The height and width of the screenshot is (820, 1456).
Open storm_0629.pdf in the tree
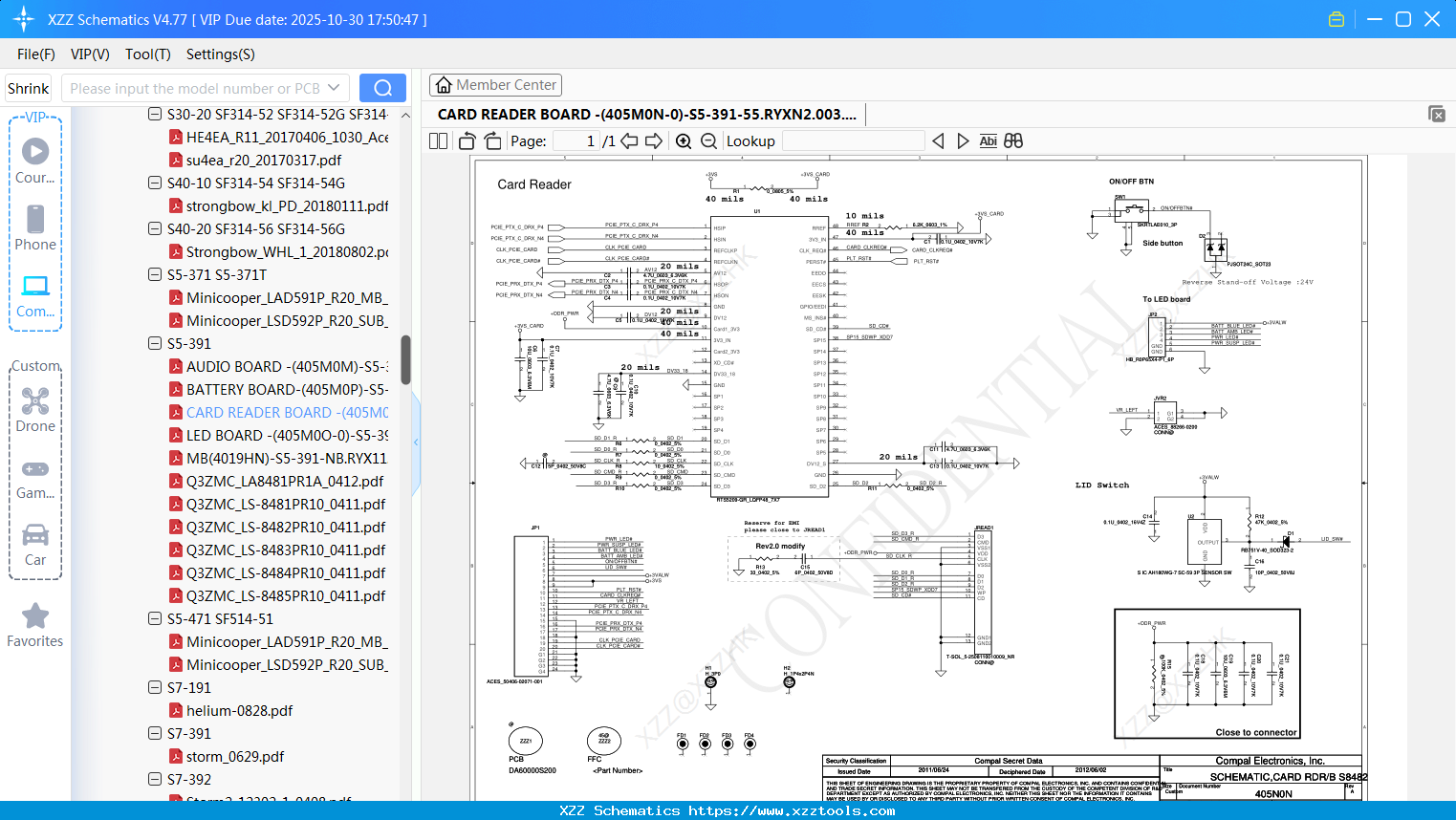click(x=235, y=757)
